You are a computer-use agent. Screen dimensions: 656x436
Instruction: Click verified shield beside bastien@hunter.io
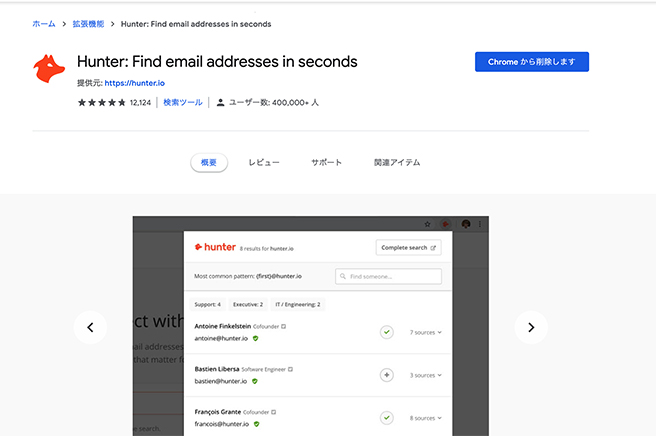[x=255, y=381]
